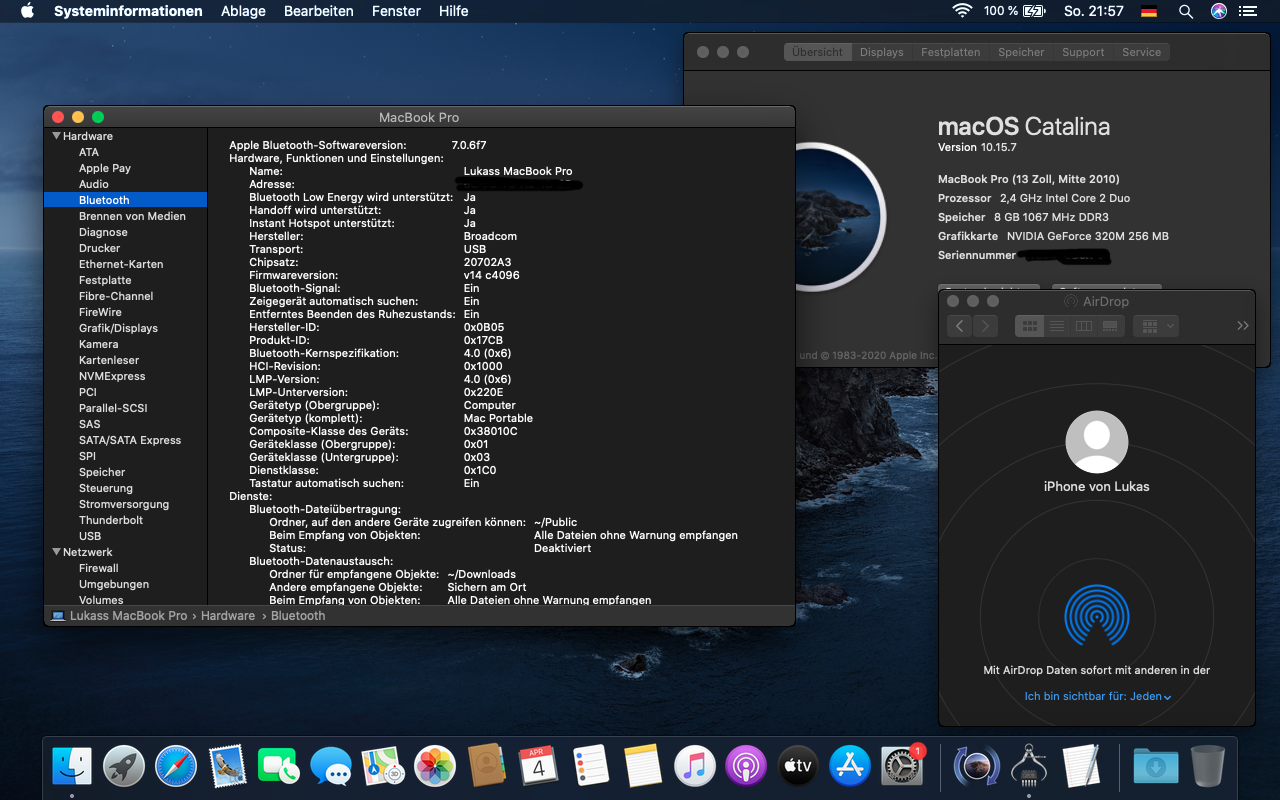The width and height of the screenshot is (1280, 800).
Task: Select Stromversorgung in the sidebar
Action: point(124,504)
